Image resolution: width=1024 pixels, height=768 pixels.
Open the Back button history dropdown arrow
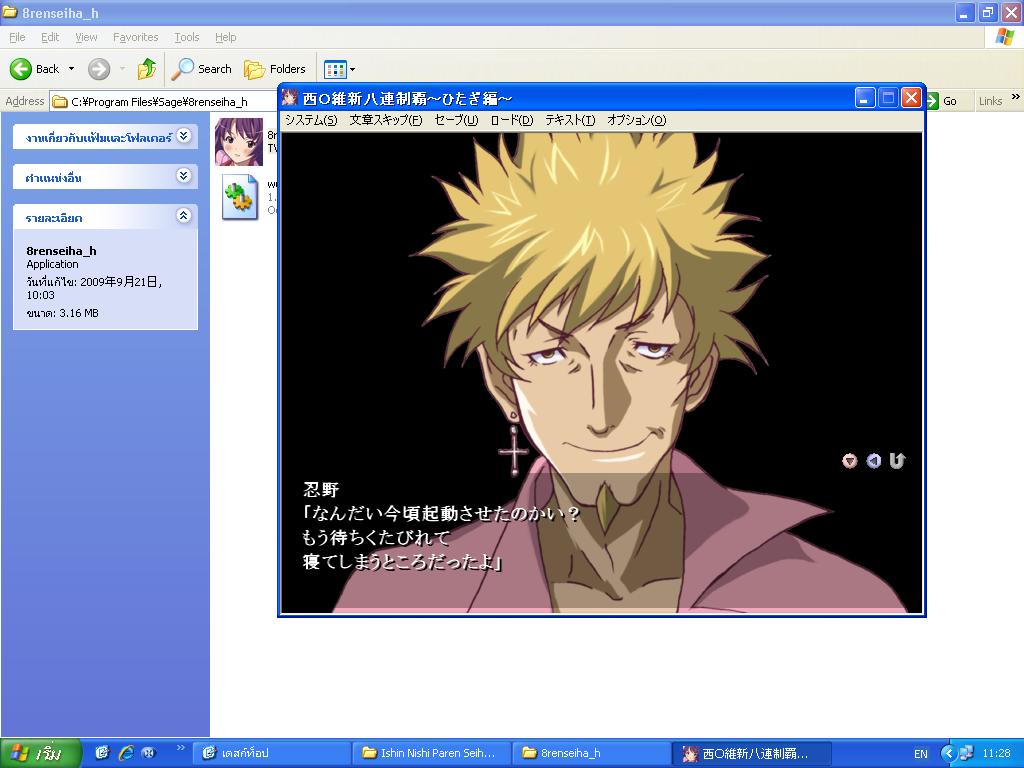click(71, 69)
